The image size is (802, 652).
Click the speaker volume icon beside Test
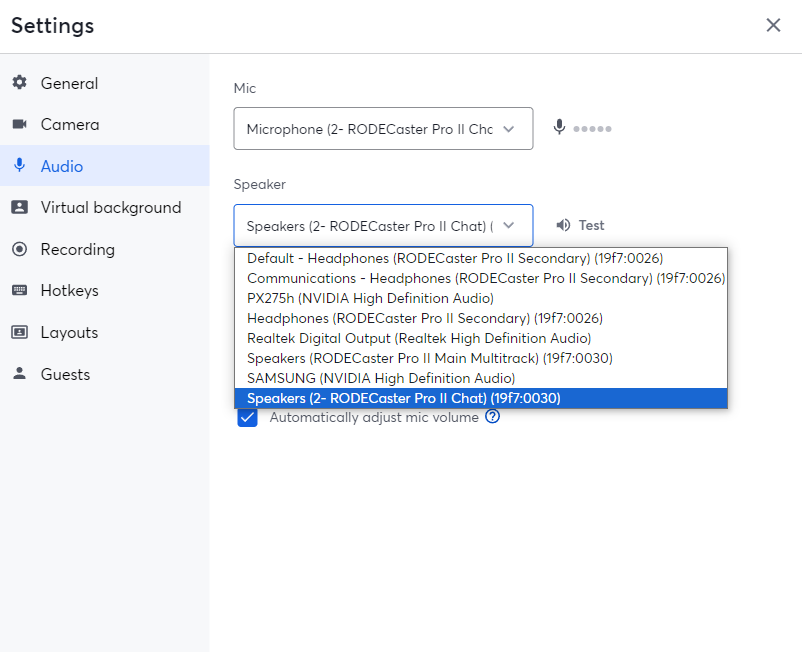563,225
